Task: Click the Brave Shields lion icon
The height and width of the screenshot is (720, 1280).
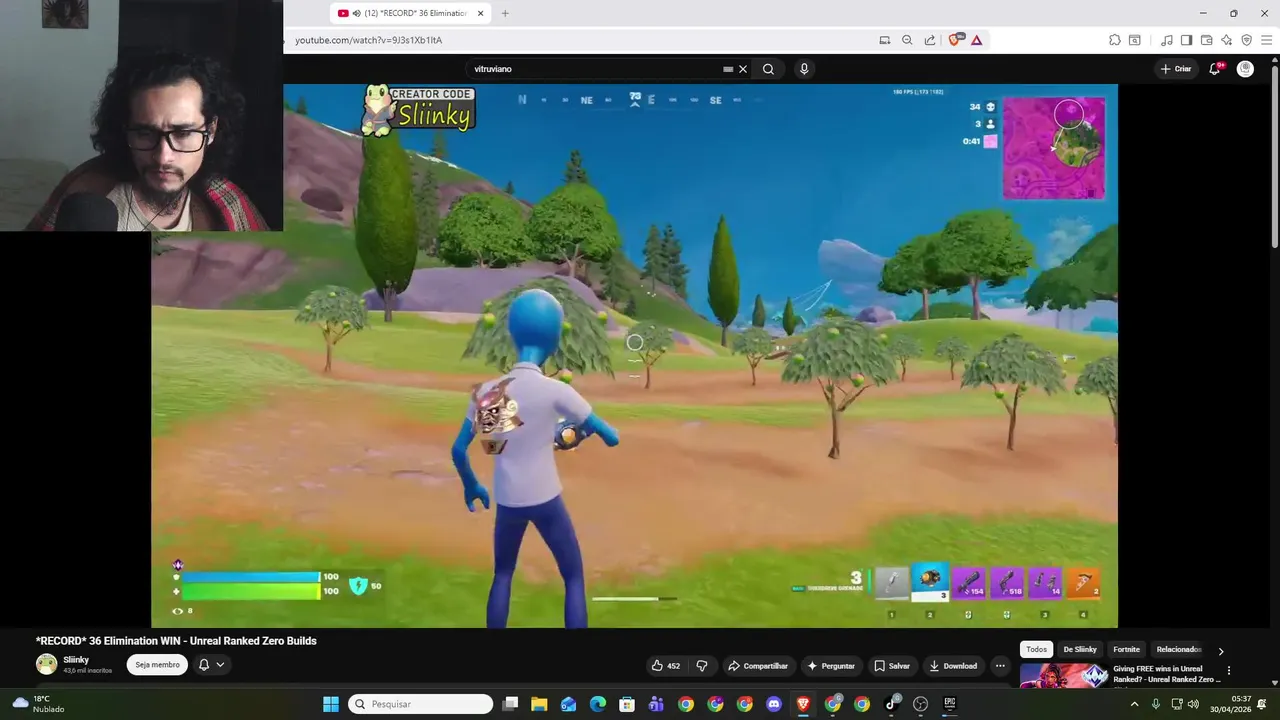Action: pyautogui.click(x=954, y=40)
